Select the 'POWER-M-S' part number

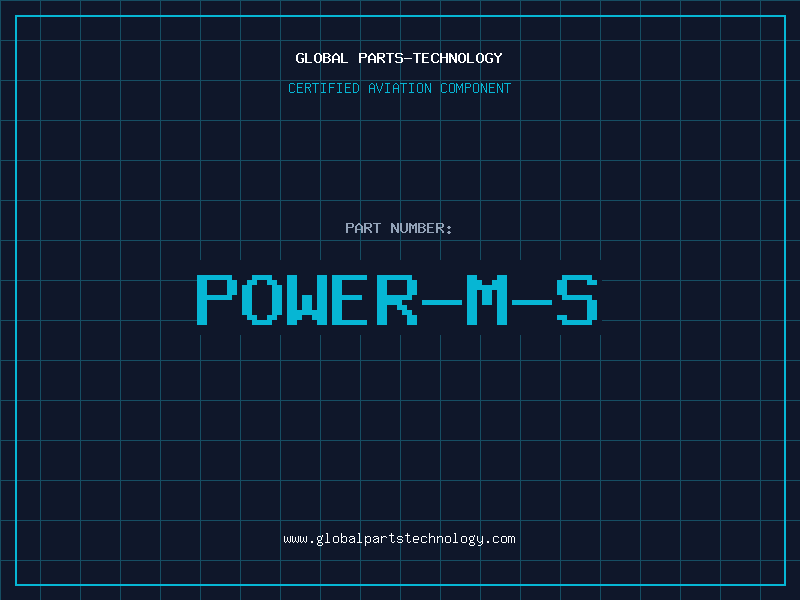pyautogui.click(x=397, y=300)
